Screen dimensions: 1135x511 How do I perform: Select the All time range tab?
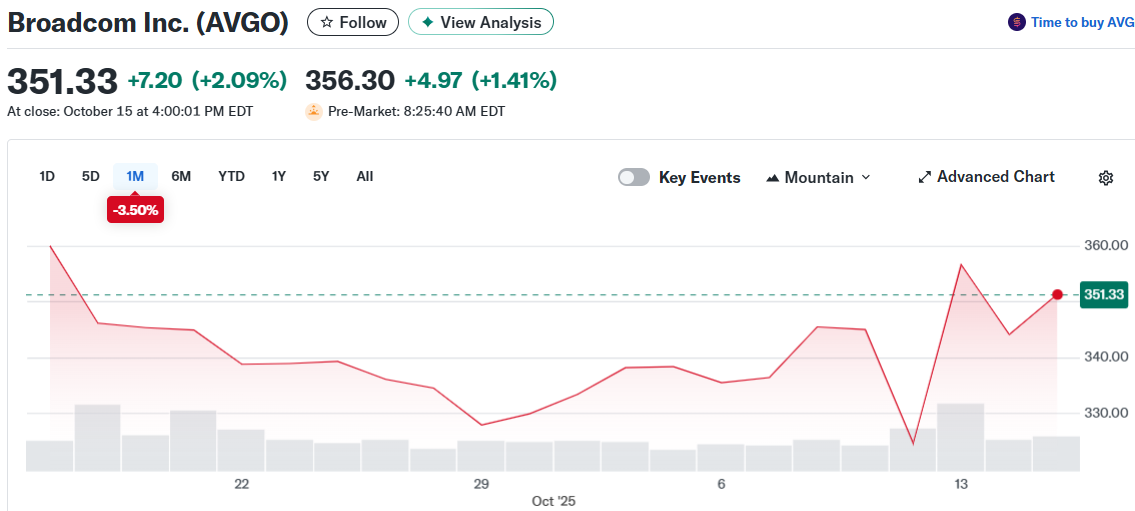365,176
